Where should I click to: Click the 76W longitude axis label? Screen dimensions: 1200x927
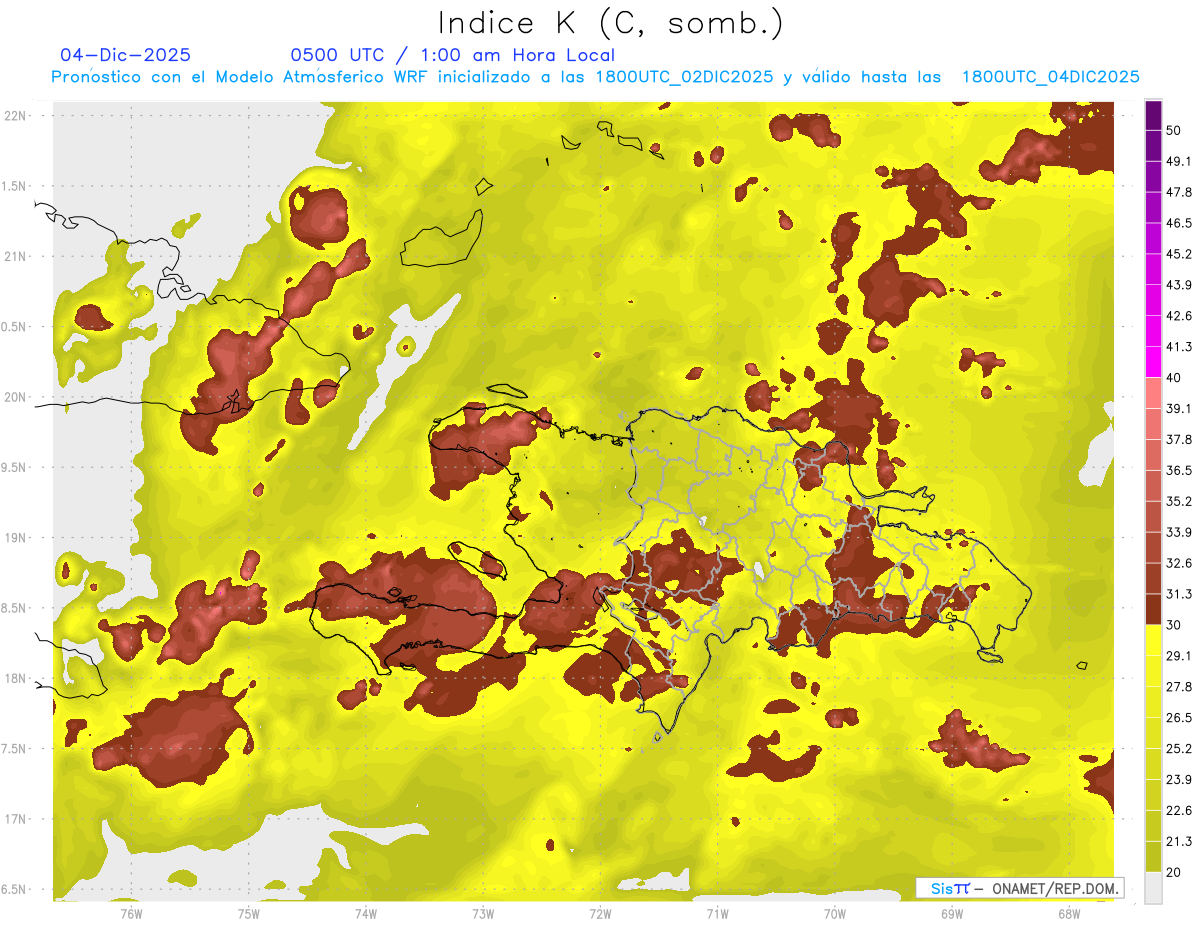[x=131, y=913]
